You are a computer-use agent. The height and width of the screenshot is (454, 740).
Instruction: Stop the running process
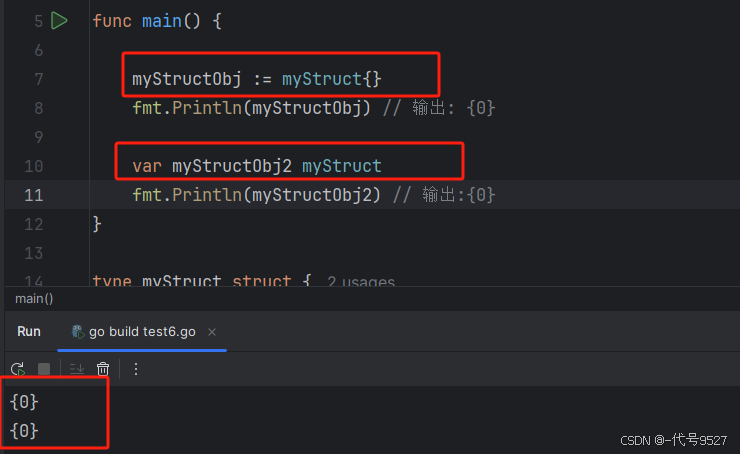pyautogui.click(x=44, y=369)
